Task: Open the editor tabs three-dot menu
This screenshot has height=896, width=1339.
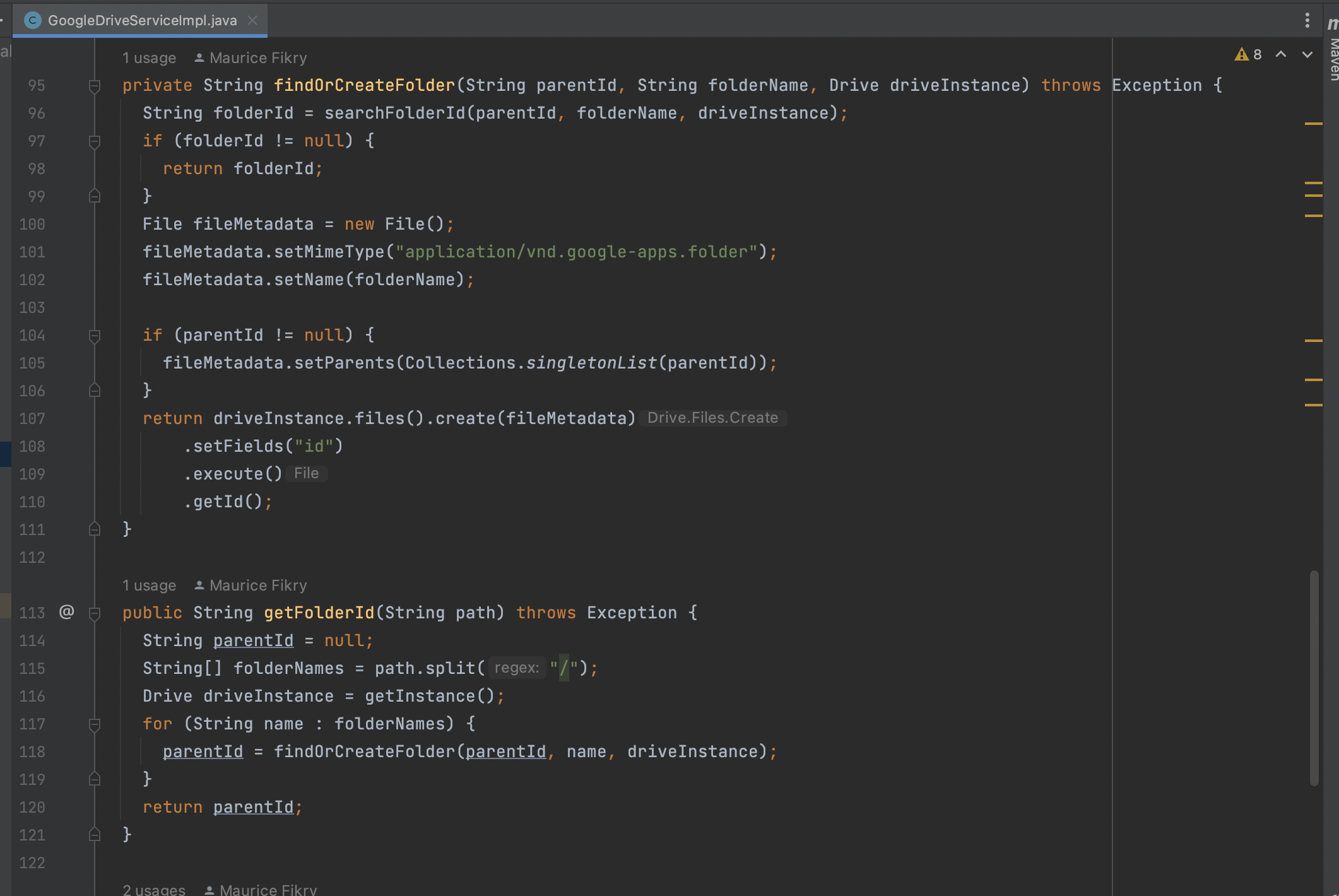Action: (x=1307, y=20)
